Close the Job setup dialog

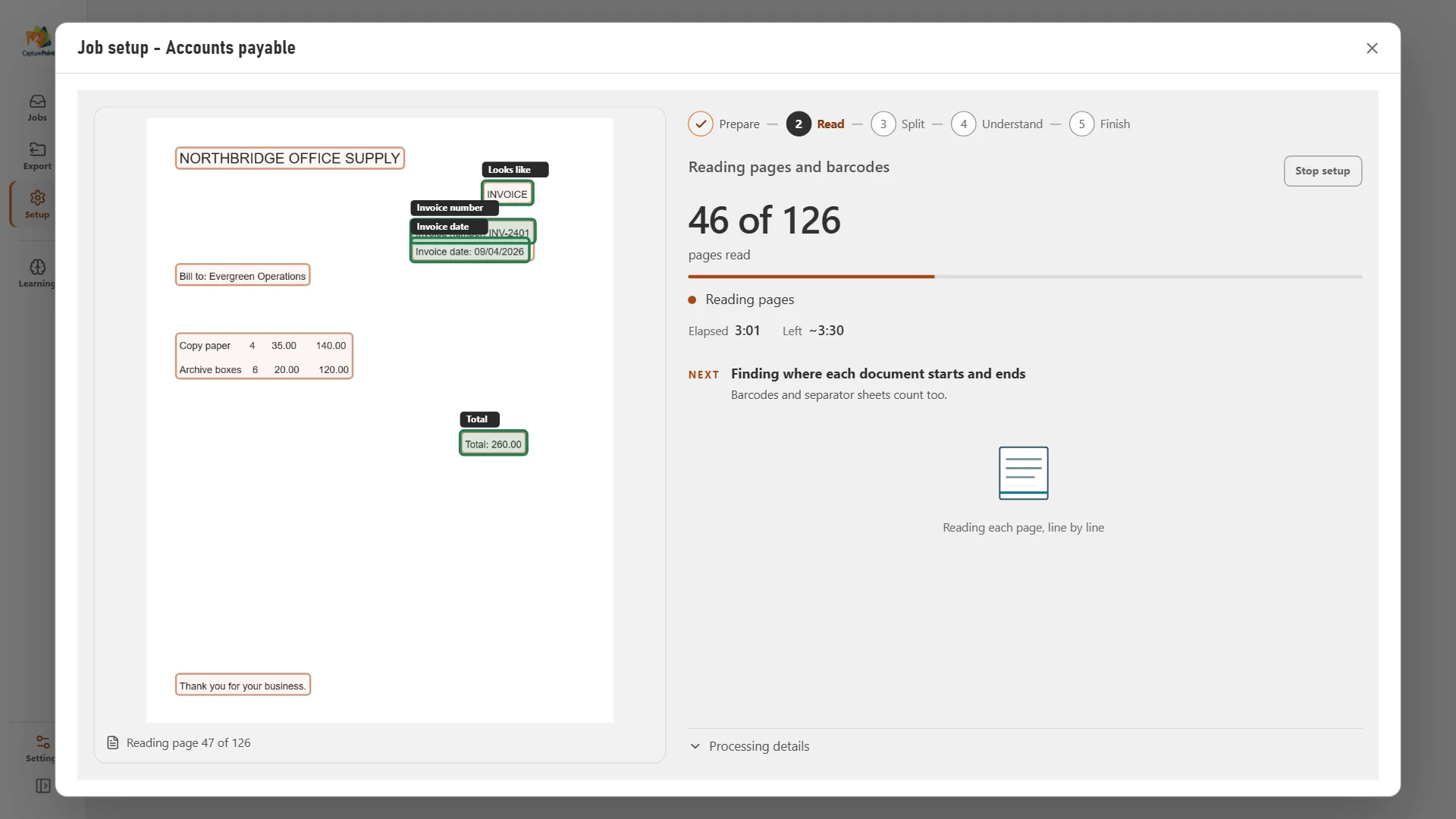coord(1372,49)
